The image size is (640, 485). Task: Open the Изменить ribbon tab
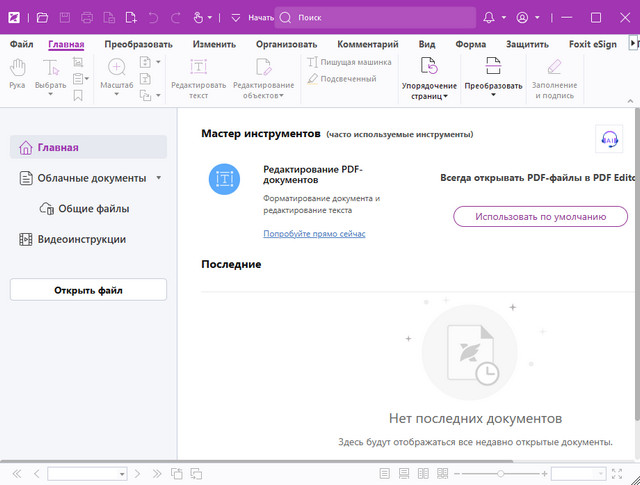coord(214,44)
